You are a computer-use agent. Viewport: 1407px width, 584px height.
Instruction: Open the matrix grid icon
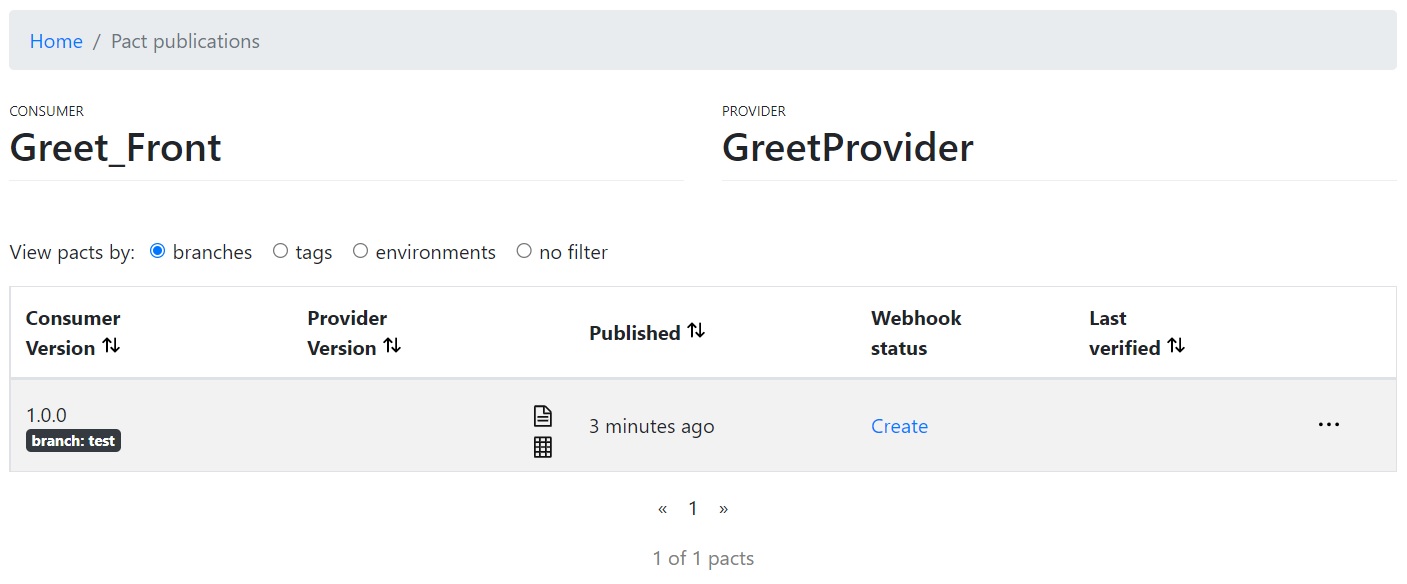coord(542,447)
